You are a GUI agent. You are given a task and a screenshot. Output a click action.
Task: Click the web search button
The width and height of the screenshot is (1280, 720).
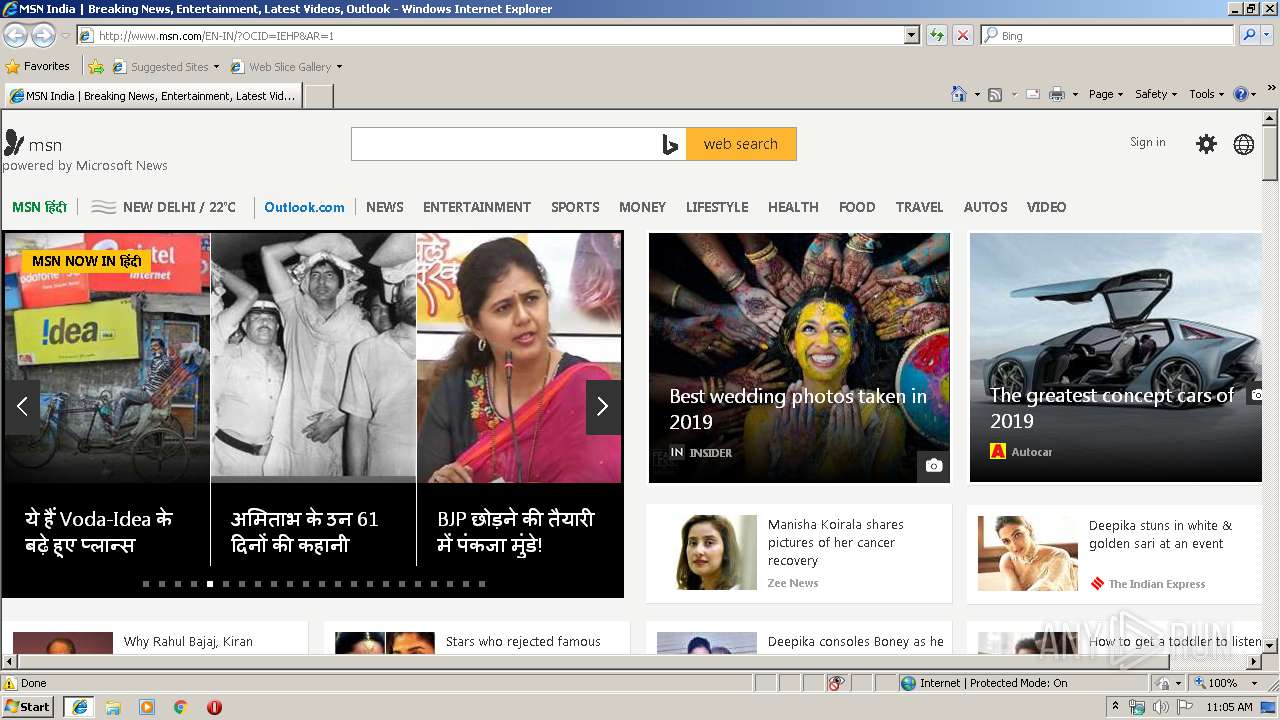[x=741, y=144]
